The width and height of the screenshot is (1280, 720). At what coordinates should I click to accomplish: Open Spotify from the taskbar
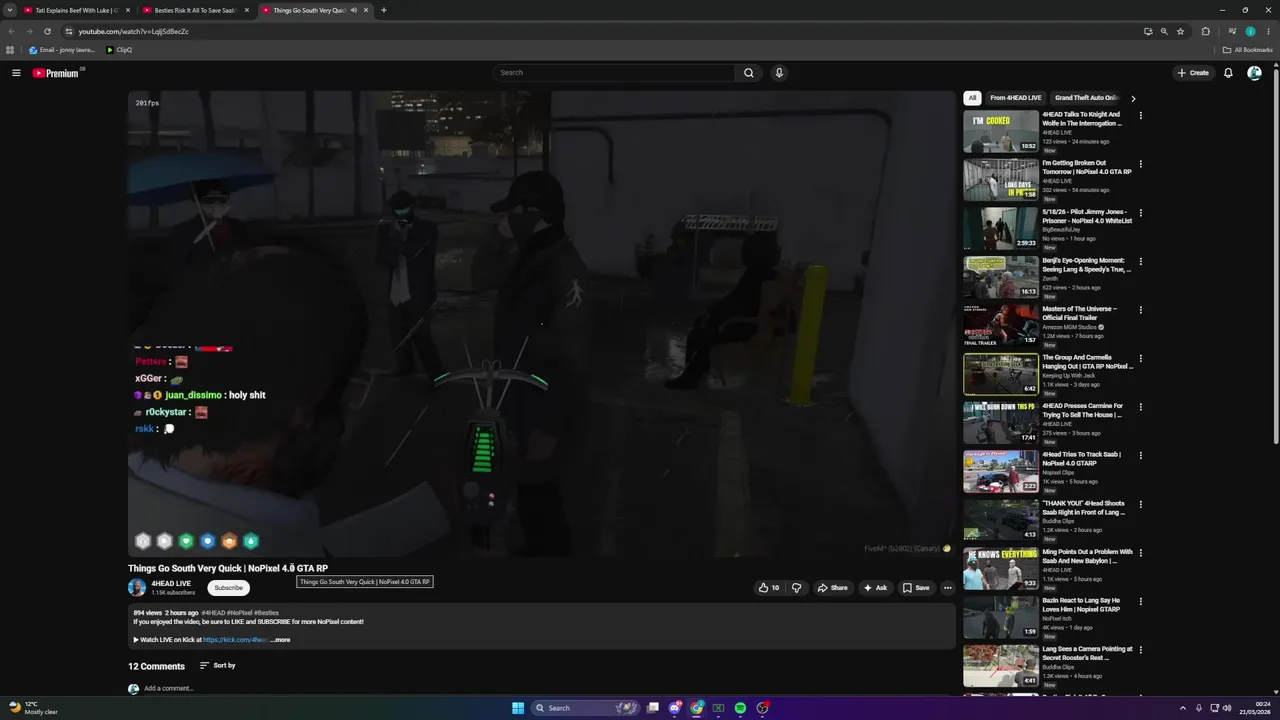[x=740, y=708]
